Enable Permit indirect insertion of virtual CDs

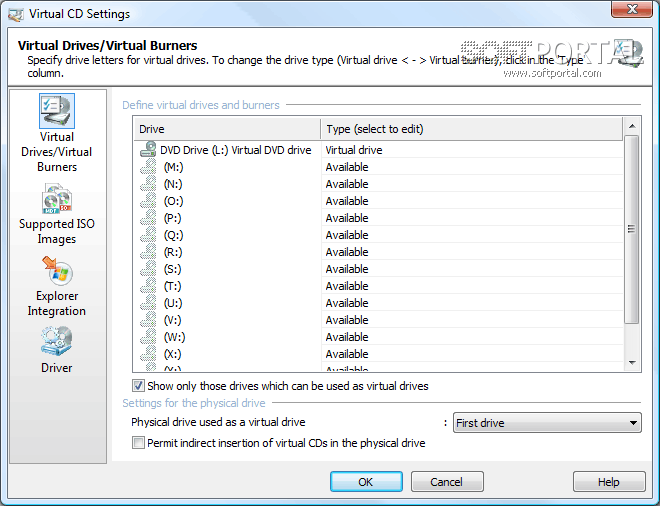point(138,443)
